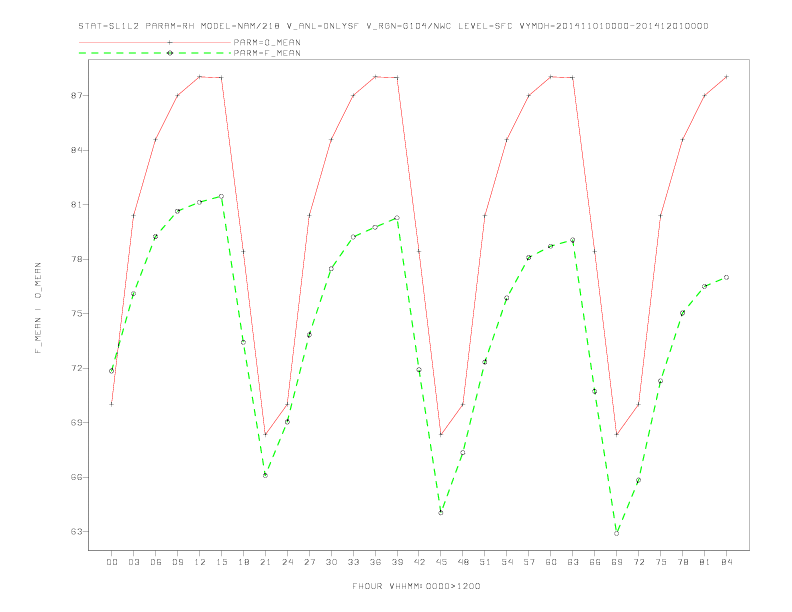
Task: Click x-axis tick label 54
Action: (x=507, y=562)
